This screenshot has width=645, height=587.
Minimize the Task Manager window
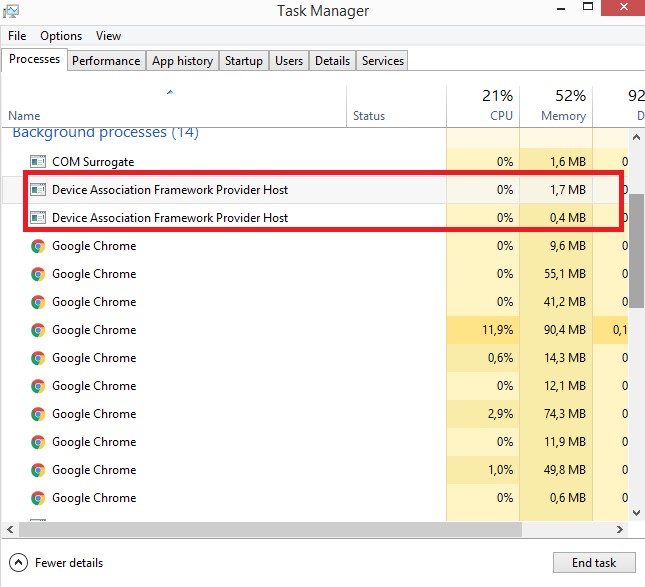pos(561,8)
